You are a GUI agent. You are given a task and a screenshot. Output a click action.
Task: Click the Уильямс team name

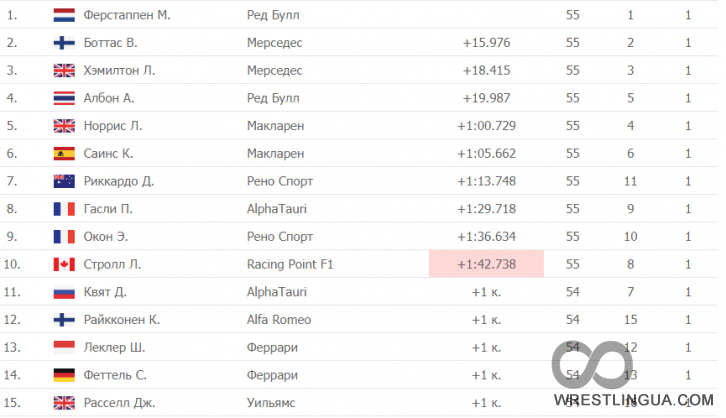point(271,403)
